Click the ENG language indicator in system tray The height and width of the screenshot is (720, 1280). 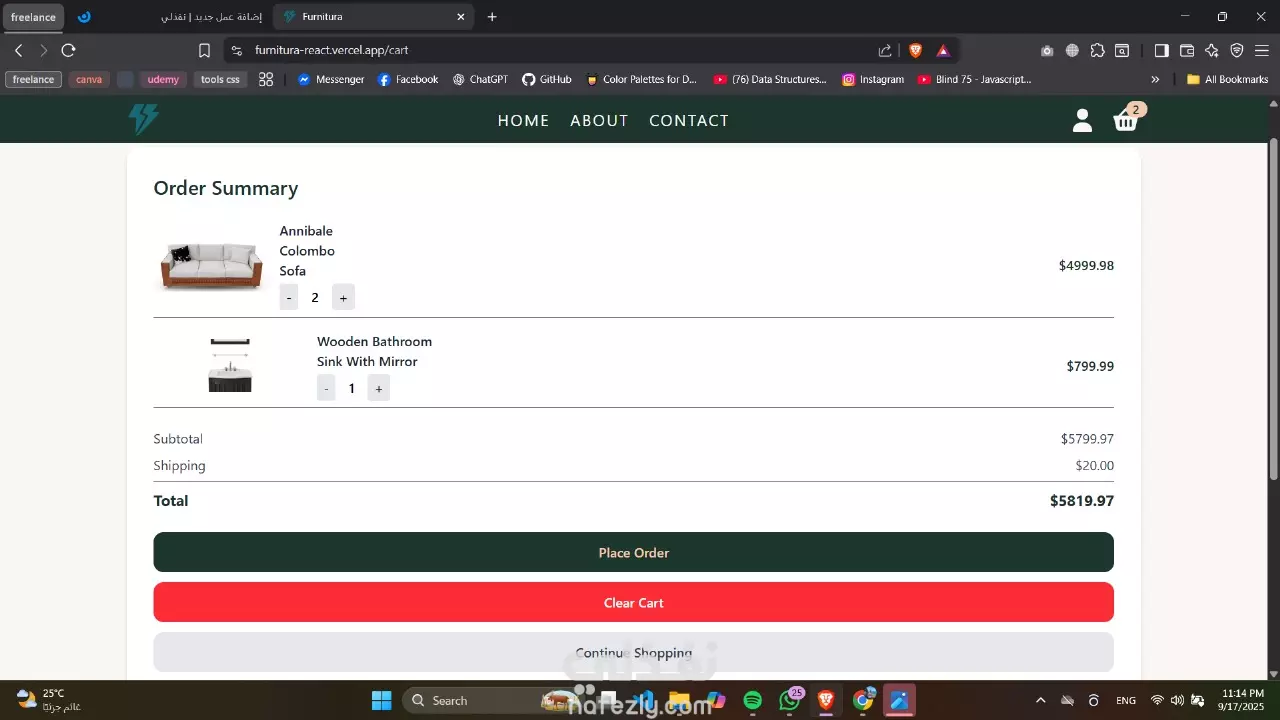coord(1125,701)
